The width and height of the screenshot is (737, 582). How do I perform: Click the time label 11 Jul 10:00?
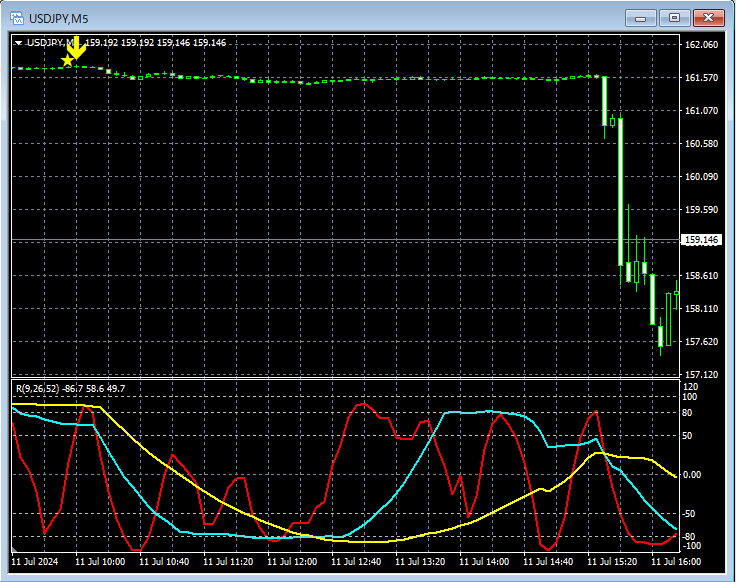pyautogui.click(x=100, y=562)
